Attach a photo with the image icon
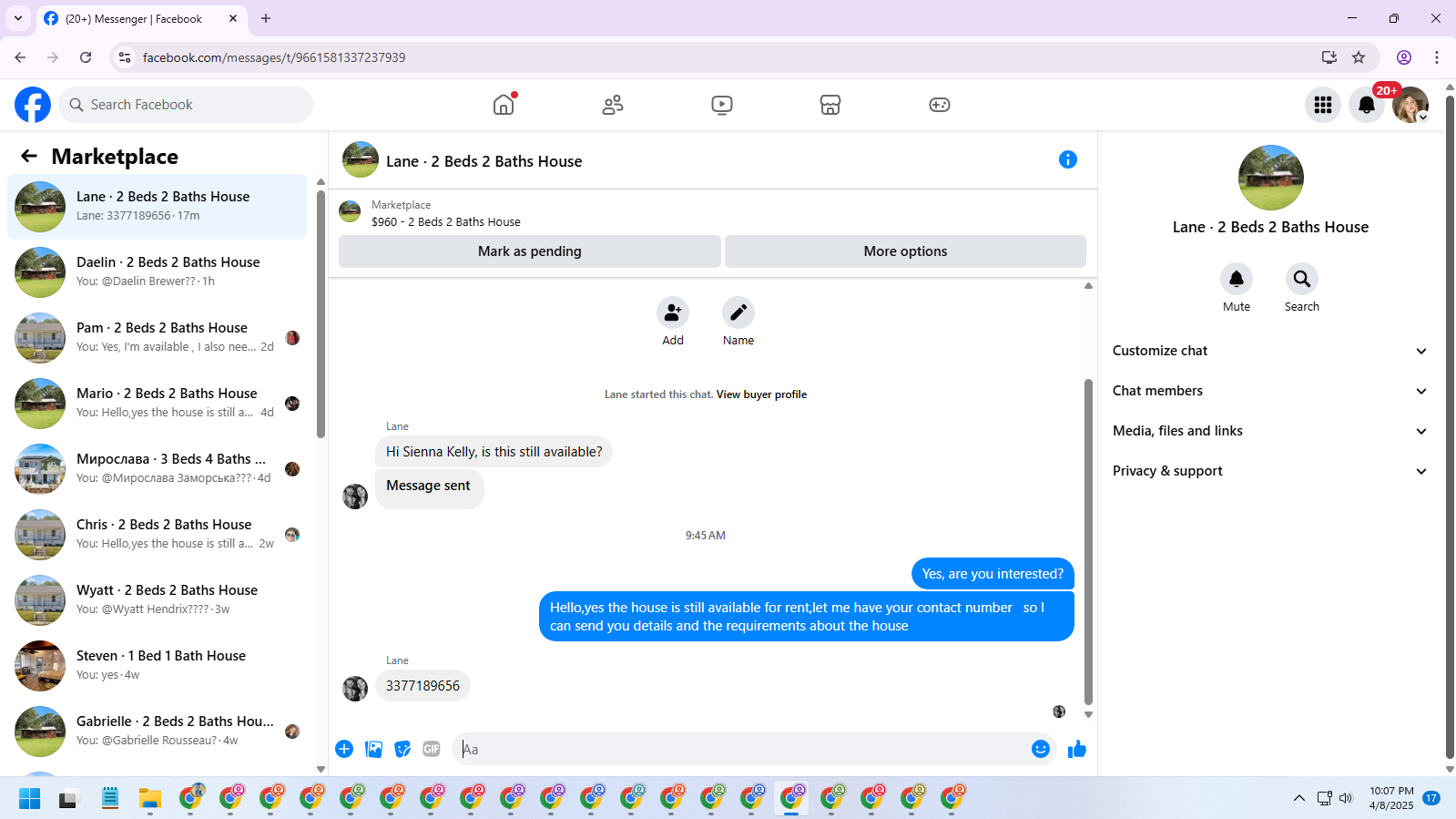 (x=373, y=749)
